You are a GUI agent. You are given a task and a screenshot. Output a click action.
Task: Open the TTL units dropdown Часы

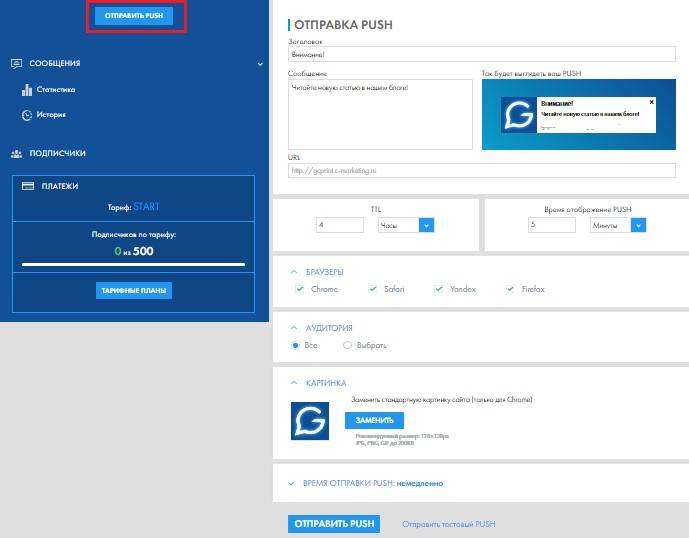[x=406, y=225]
